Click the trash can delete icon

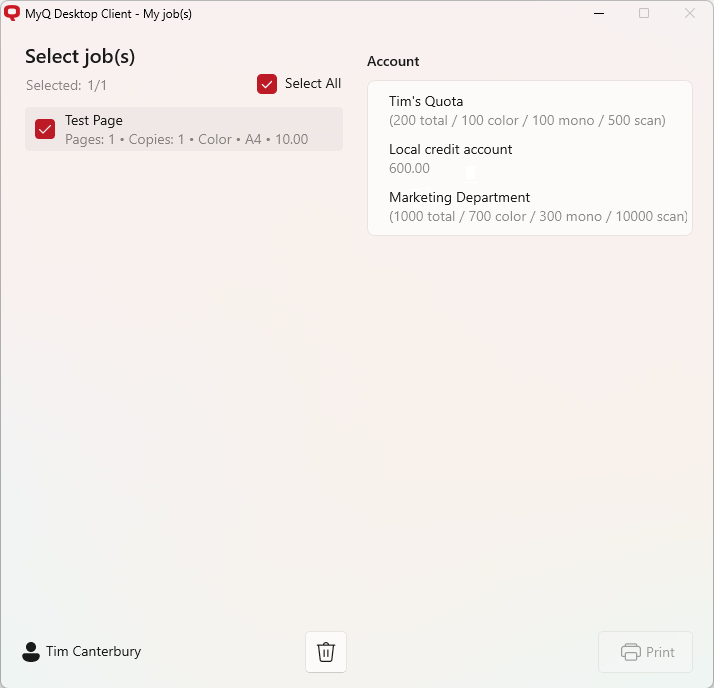click(325, 652)
